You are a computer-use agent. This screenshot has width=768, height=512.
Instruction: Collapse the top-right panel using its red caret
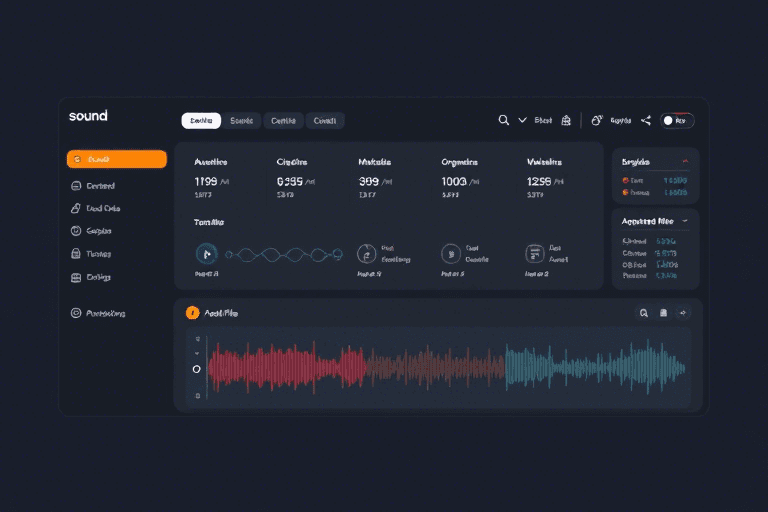685,161
